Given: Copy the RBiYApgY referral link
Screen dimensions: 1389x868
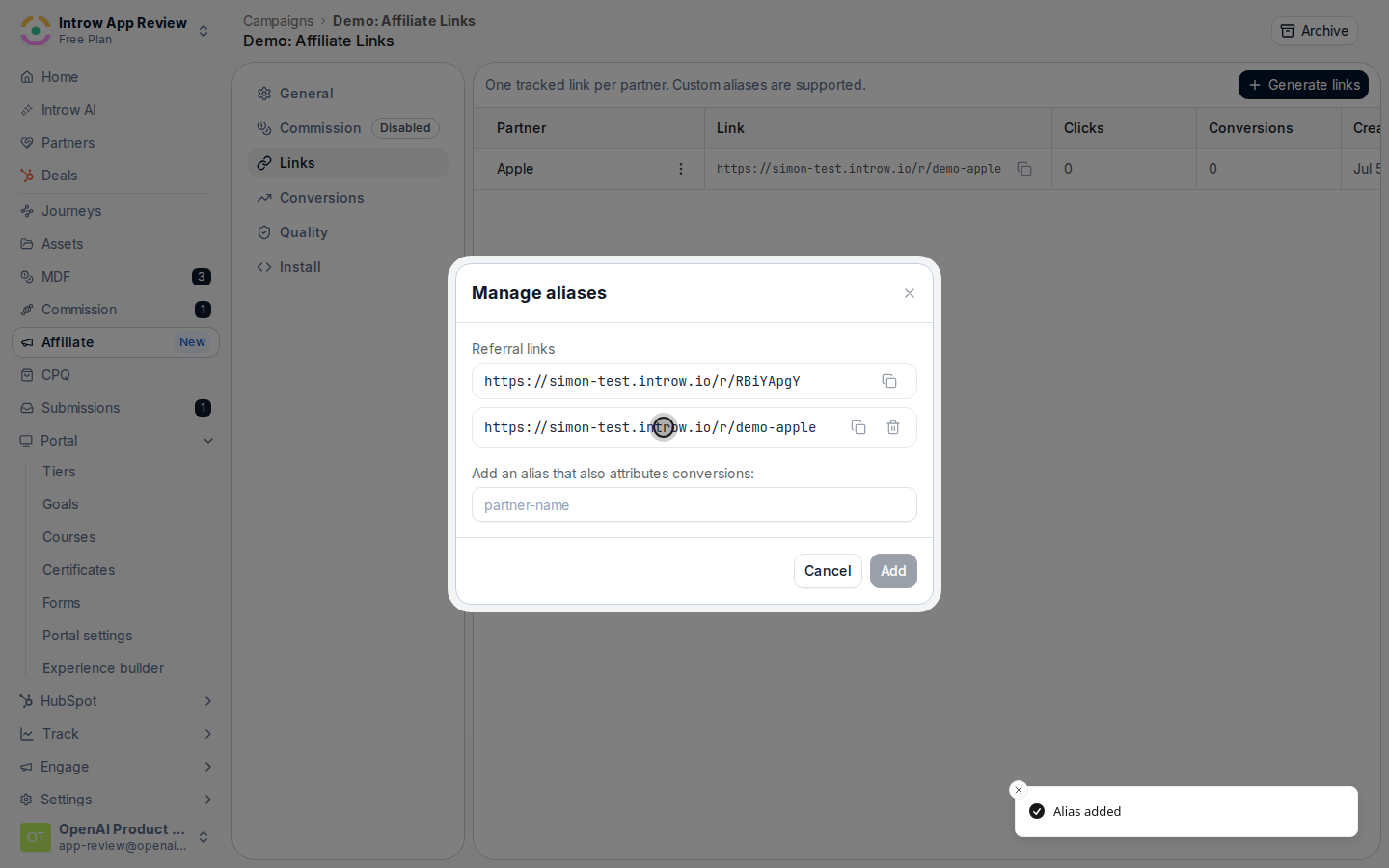Looking at the screenshot, I should (x=889, y=381).
